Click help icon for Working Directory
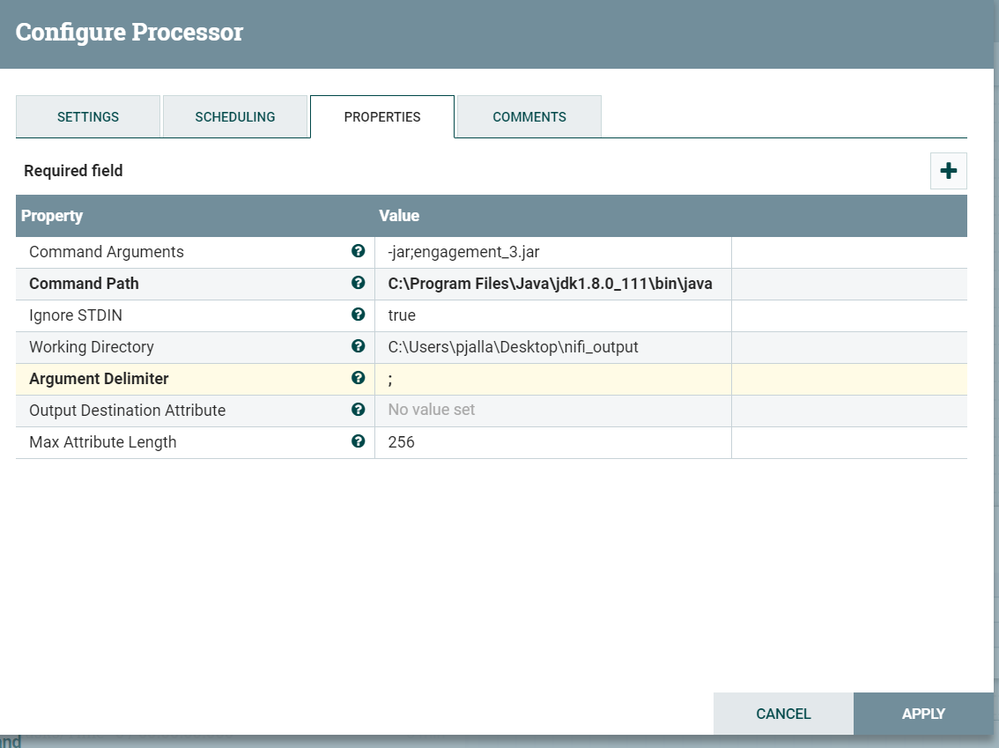 coord(358,346)
